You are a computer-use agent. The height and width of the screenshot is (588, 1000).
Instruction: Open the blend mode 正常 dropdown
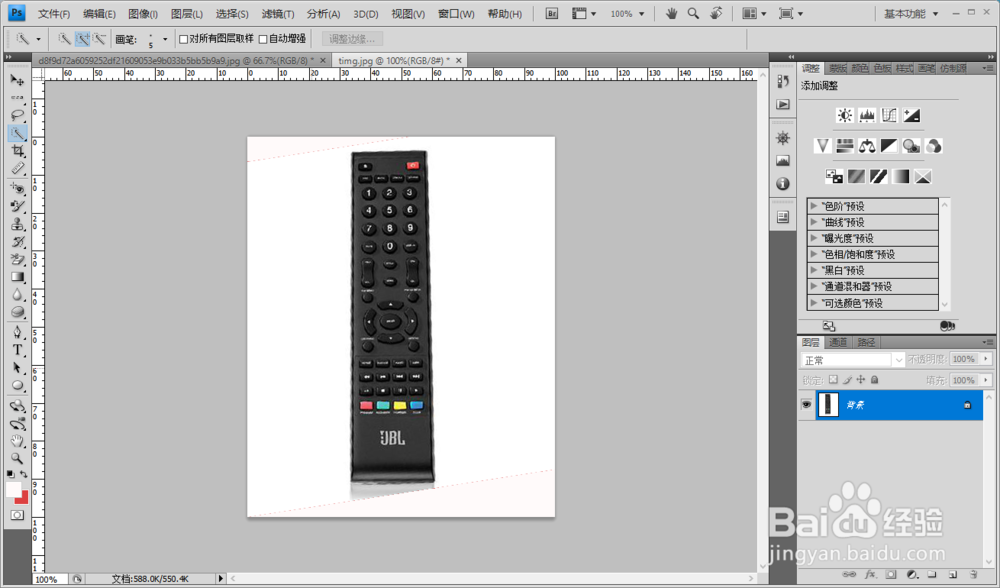[x=853, y=360]
